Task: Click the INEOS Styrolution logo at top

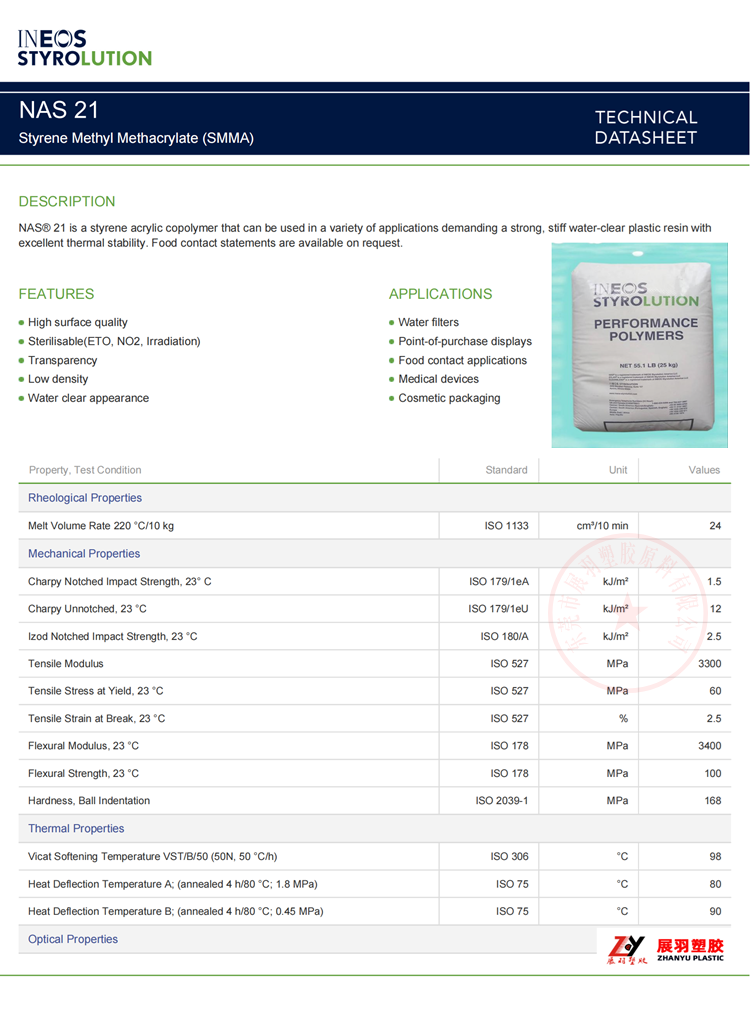Action: click(84, 47)
